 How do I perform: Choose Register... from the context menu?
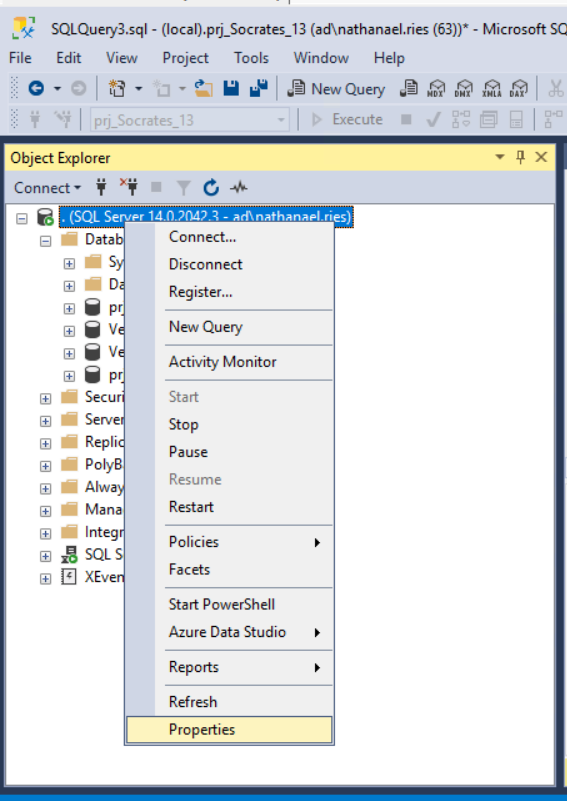click(229, 292)
